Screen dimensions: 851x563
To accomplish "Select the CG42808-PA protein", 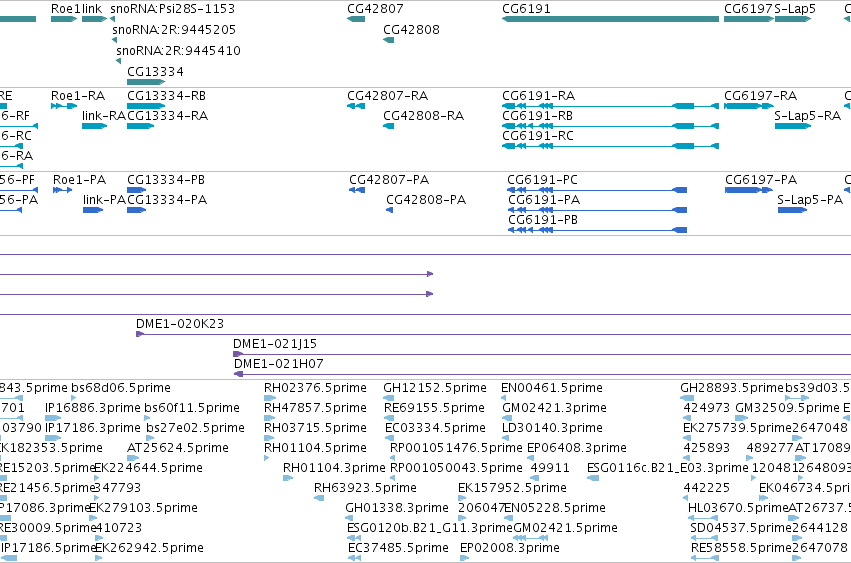I will pyautogui.click(x=390, y=210).
